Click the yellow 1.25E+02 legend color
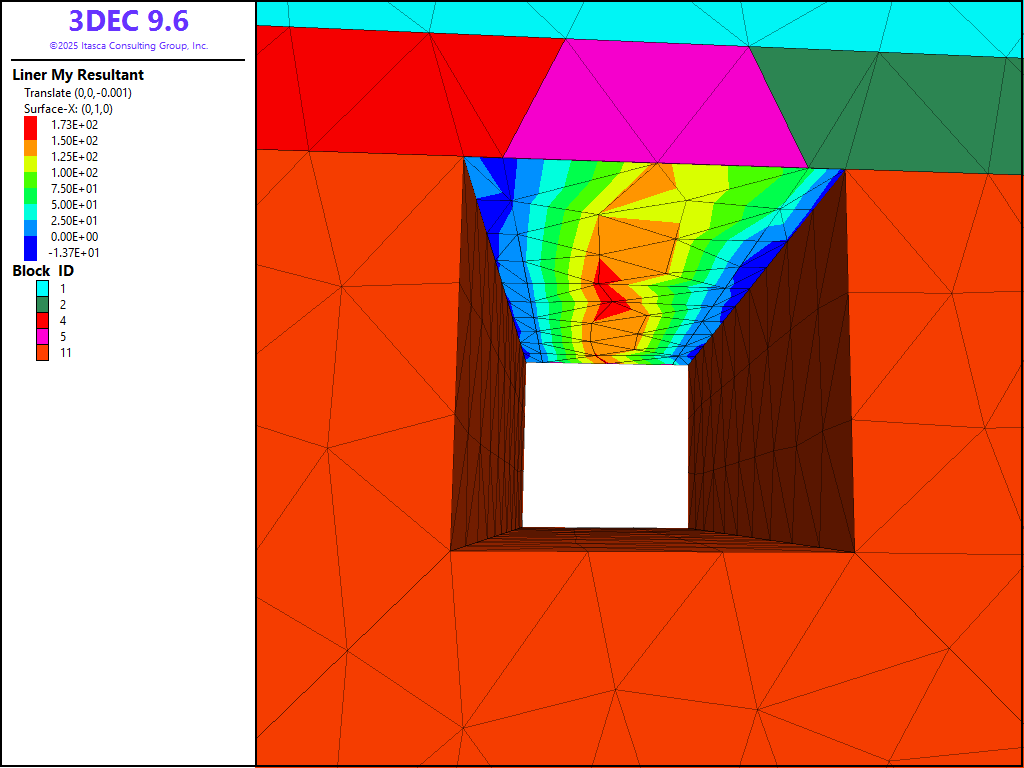 [x=31, y=157]
